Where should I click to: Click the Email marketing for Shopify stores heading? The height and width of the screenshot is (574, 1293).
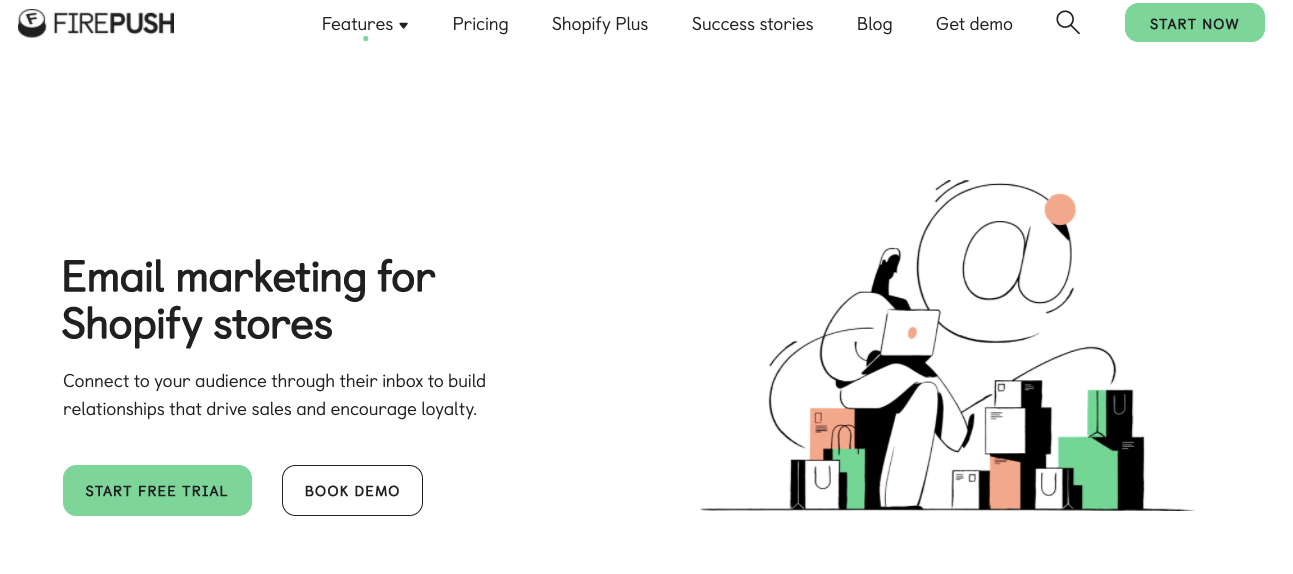click(x=249, y=300)
